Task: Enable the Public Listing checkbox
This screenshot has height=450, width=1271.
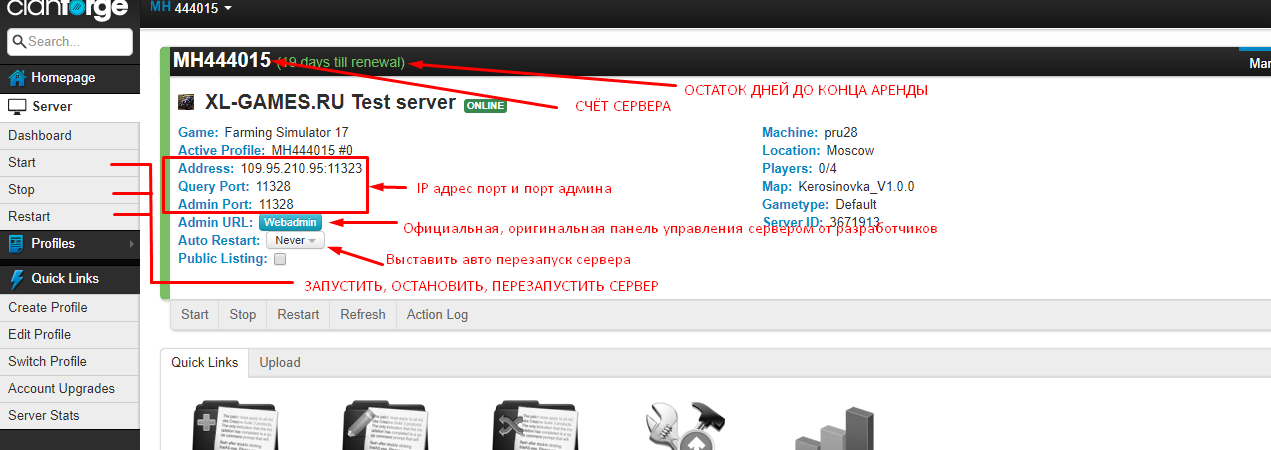Action: click(280, 259)
